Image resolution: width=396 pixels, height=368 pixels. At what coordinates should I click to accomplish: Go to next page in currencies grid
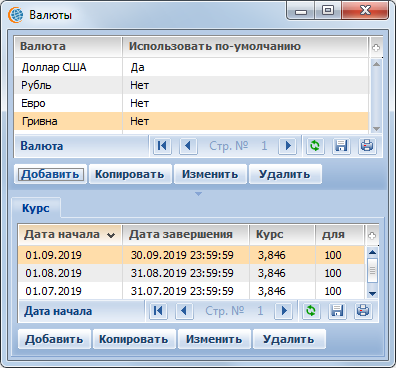[288, 146]
